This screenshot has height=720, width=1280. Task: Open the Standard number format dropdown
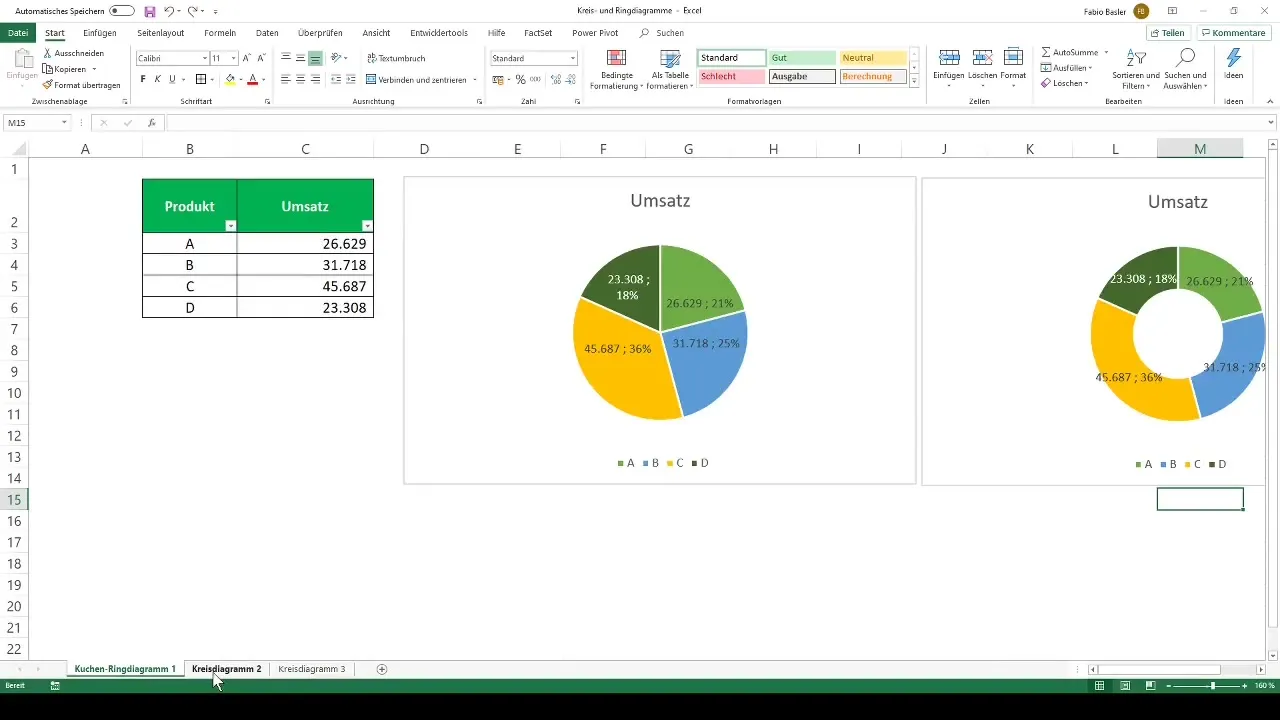[572, 58]
